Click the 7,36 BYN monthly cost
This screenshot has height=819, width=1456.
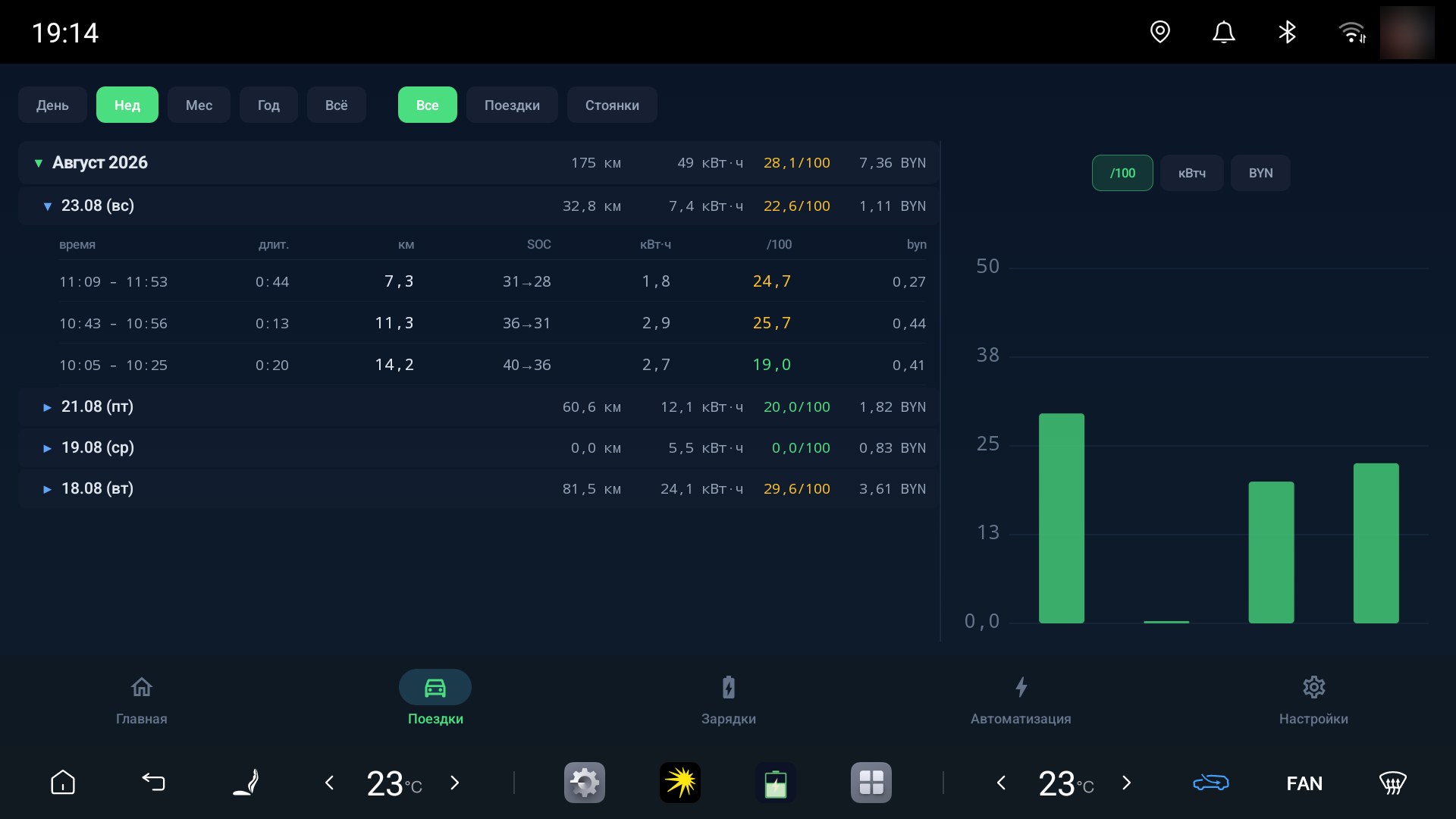click(x=893, y=163)
